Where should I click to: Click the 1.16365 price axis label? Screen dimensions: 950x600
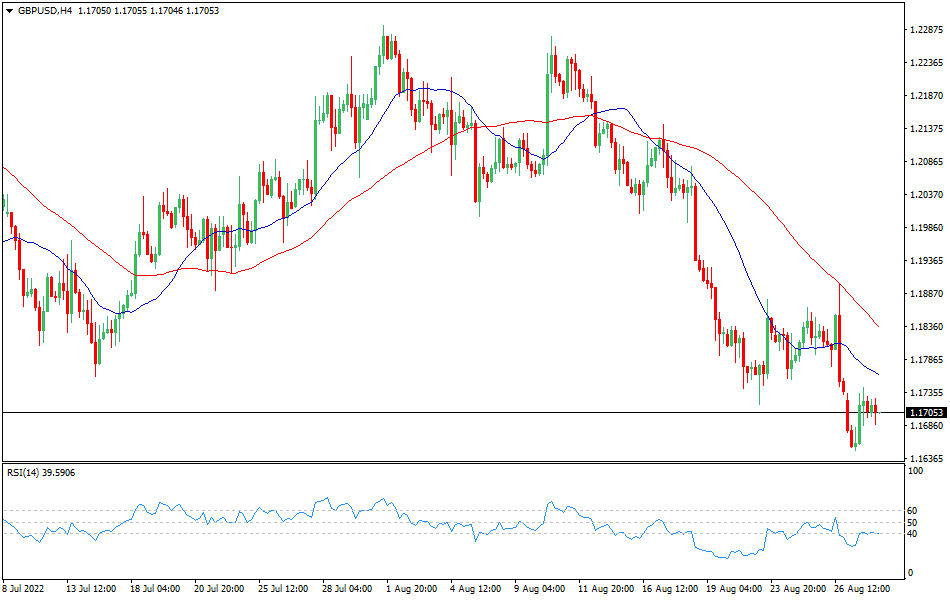coord(925,459)
